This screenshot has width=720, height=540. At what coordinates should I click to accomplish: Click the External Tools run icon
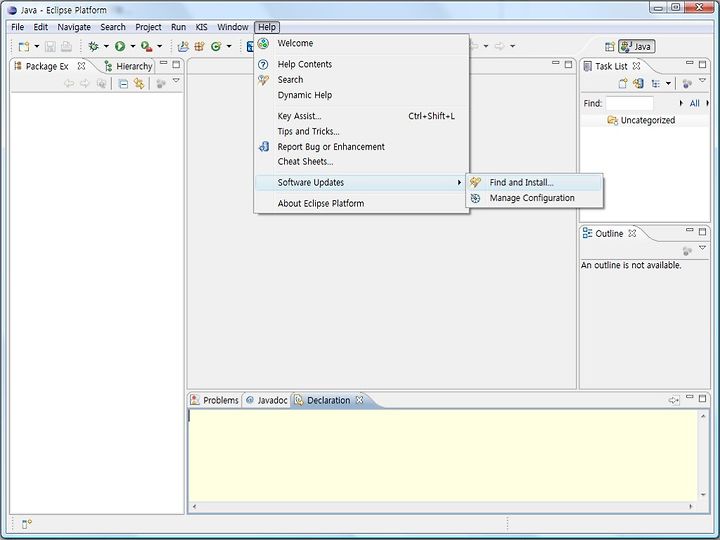click(146, 46)
